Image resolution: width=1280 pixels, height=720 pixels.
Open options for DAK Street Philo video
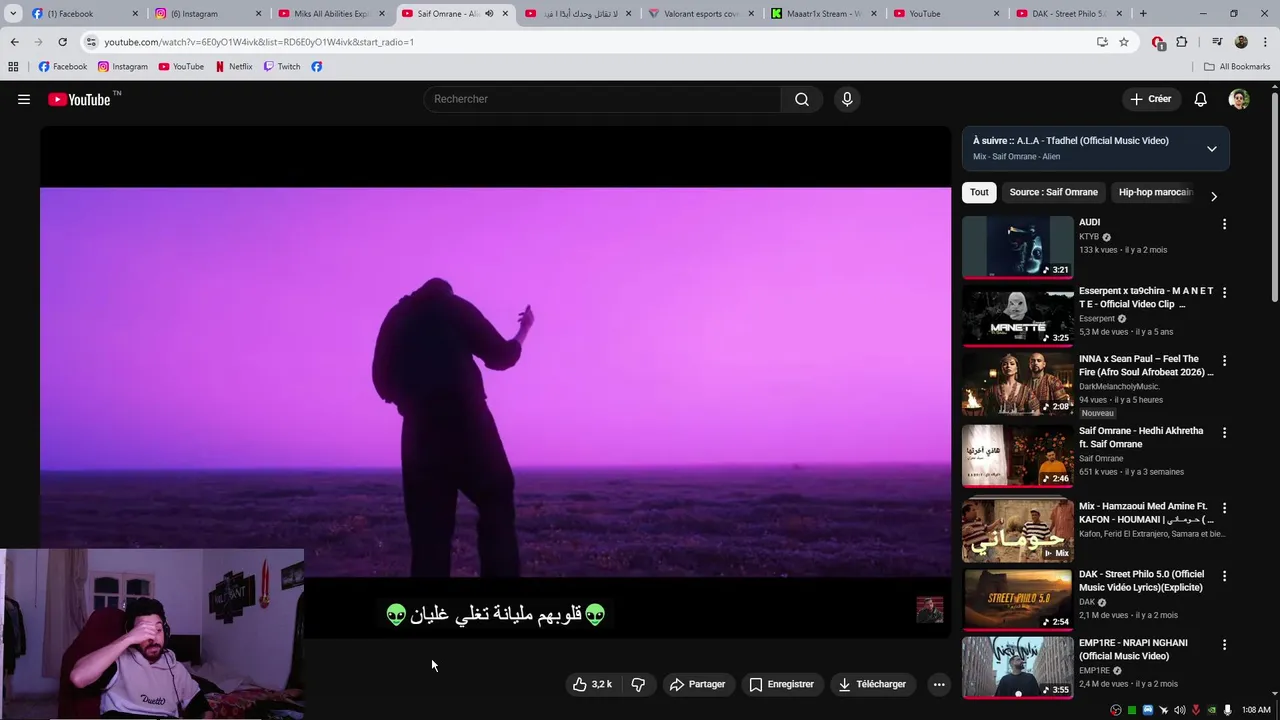[x=1224, y=576]
